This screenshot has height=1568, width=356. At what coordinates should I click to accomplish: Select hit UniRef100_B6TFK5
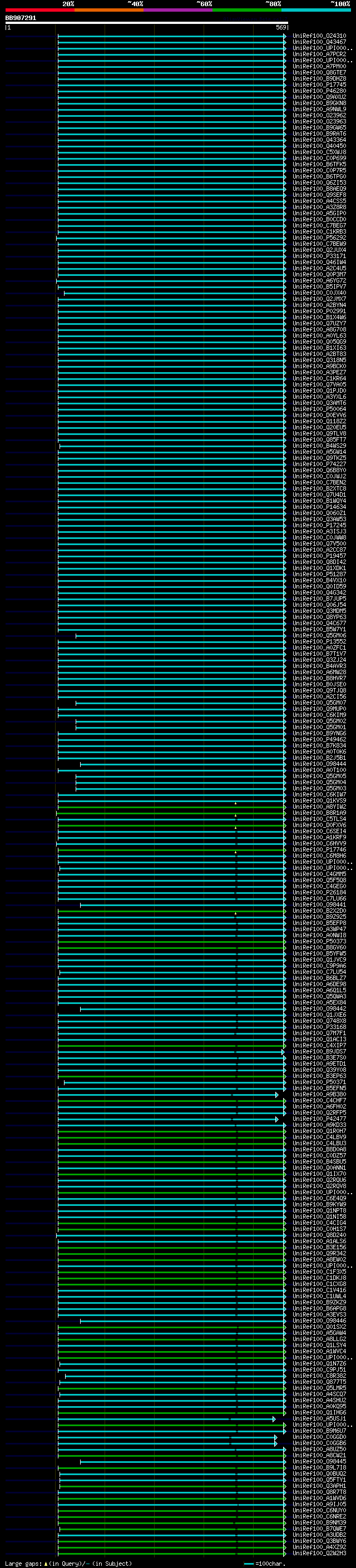click(319, 164)
